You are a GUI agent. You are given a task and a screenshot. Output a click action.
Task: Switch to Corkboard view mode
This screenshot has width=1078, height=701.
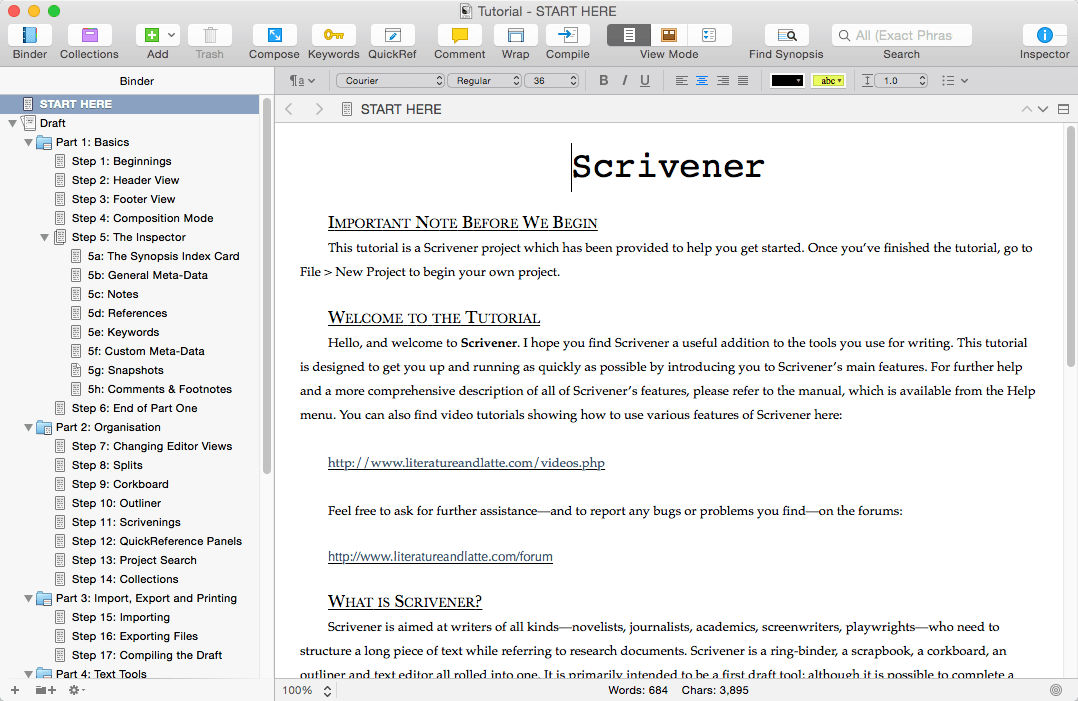tap(669, 35)
